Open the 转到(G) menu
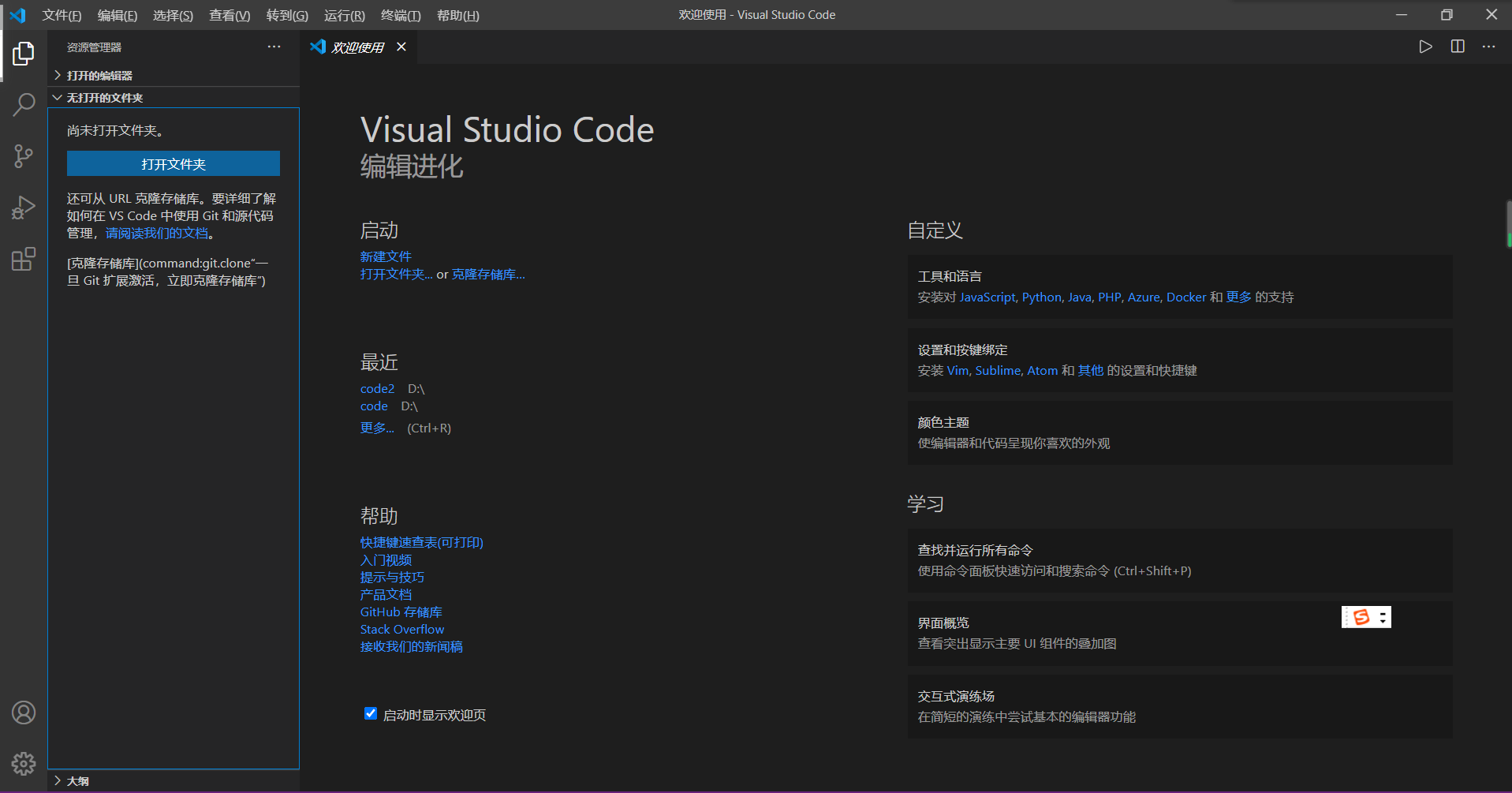1512x793 pixels. point(287,15)
